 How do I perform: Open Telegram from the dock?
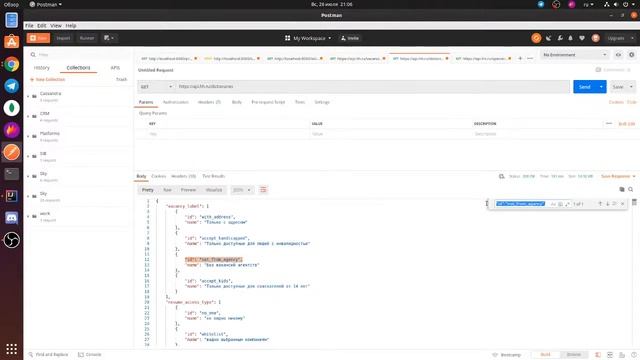tap(11, 86)
